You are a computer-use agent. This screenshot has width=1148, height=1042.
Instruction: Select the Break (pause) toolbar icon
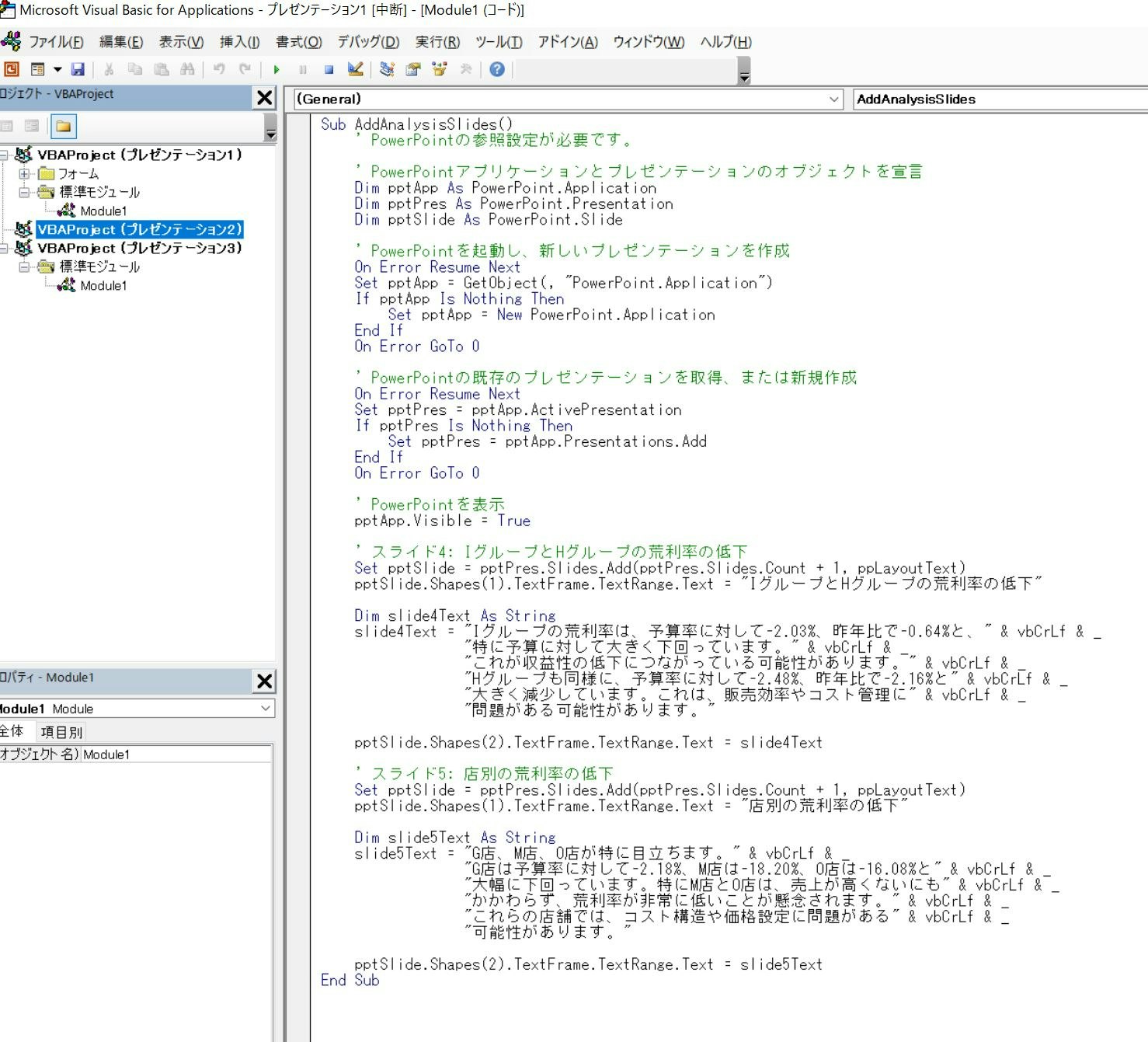(302, 70)
